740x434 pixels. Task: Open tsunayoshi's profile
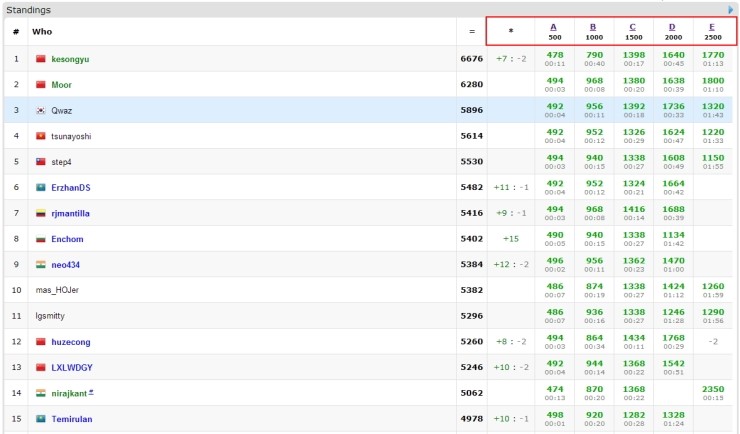[71, 136]
